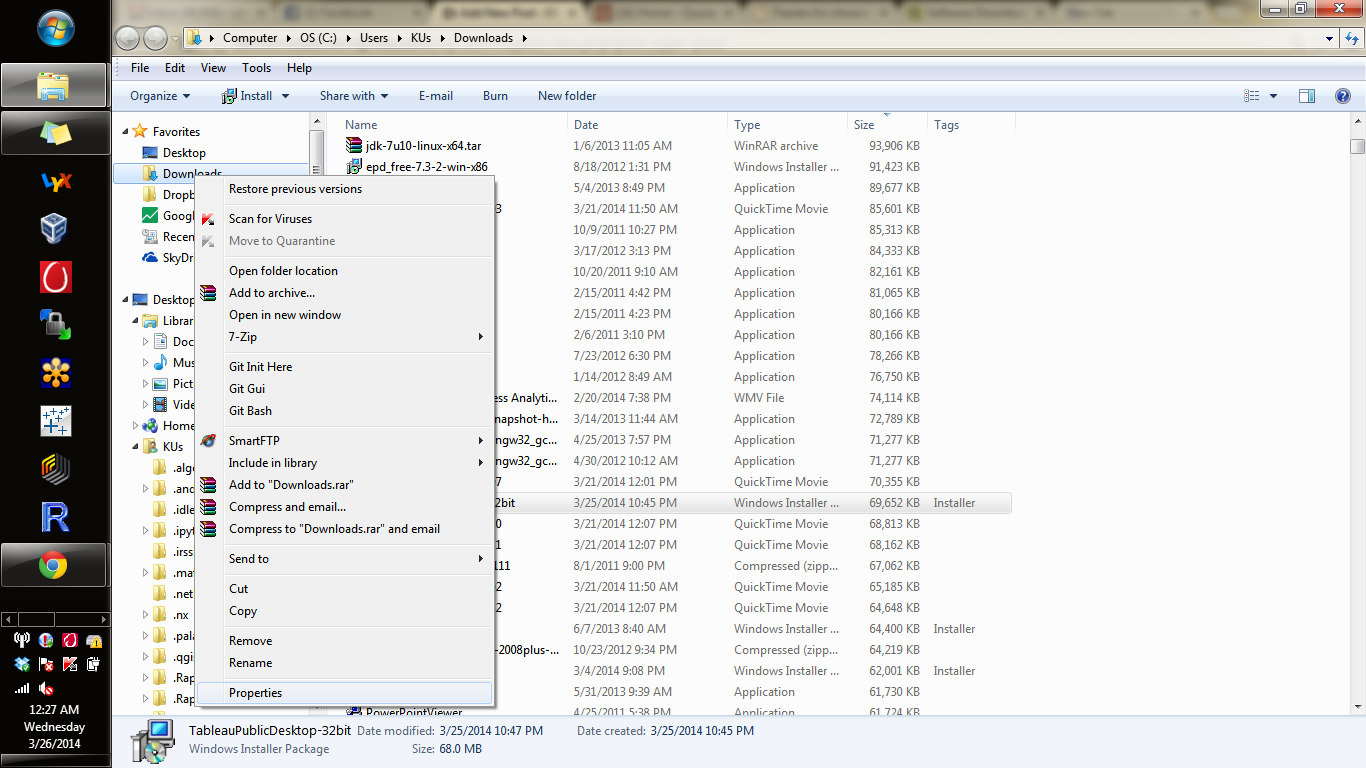The width and height of the screenshot is (1366, 768).
Task: Click the New folder button
Action: pos(566,95)
